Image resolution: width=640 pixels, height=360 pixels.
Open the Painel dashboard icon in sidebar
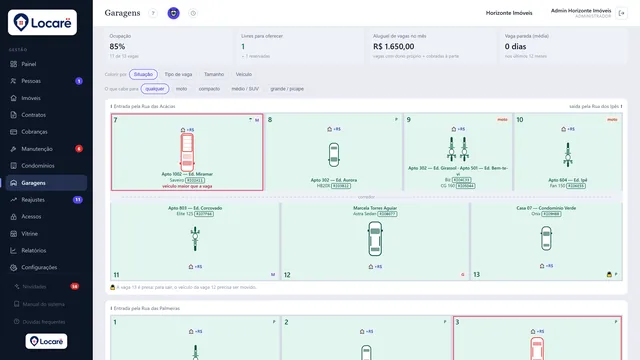pyautogui.click(x=13, y=64)
